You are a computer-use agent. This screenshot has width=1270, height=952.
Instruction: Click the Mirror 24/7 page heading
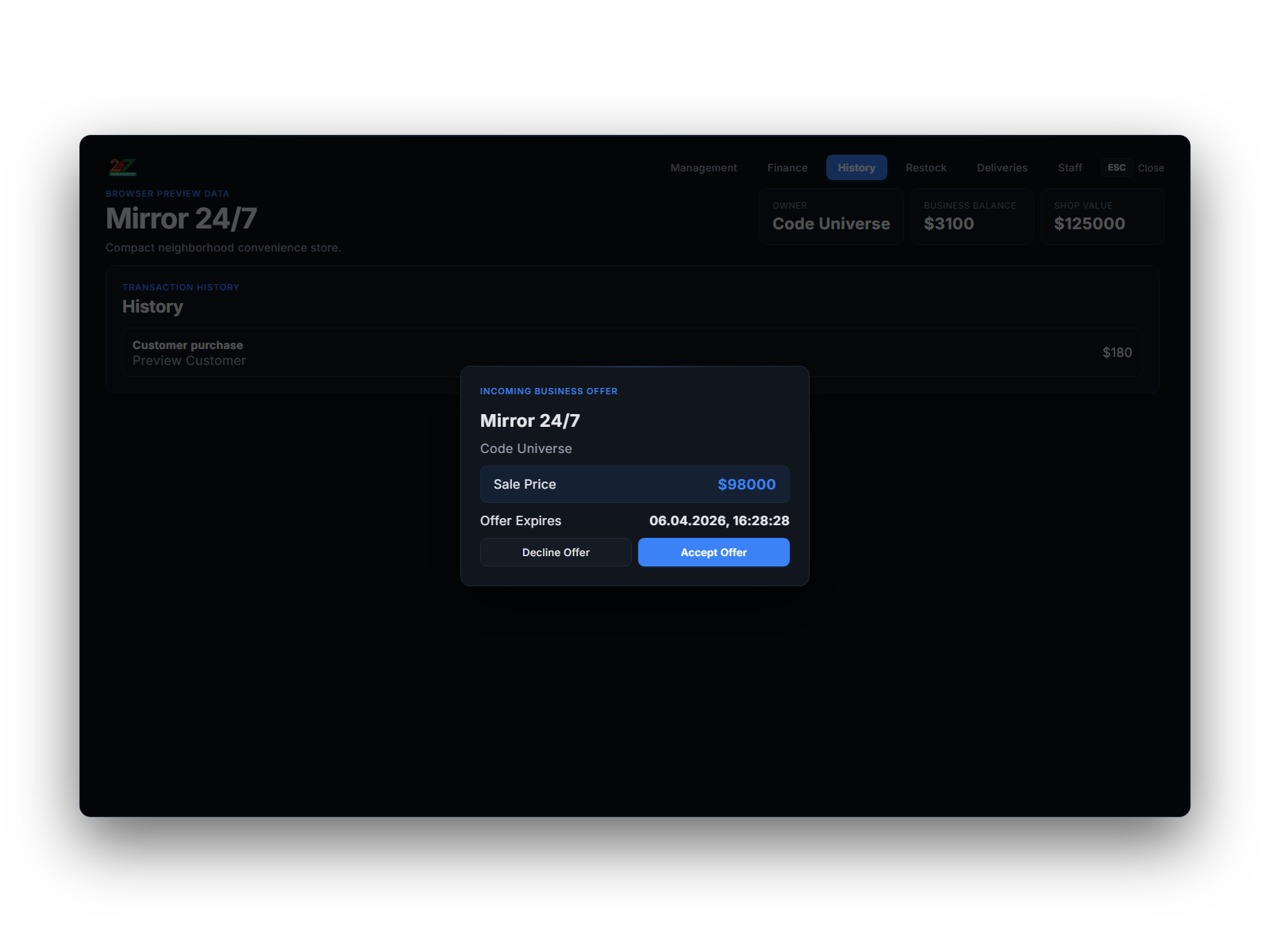(x=181, y=218)
